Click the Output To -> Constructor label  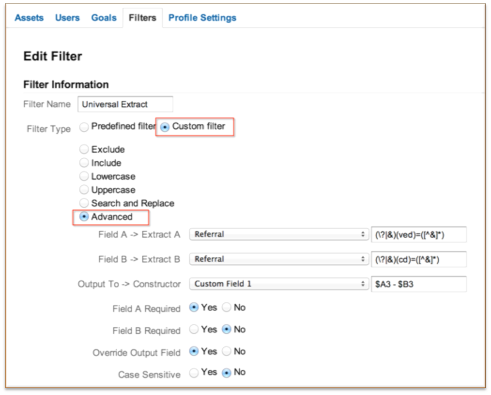coord(129,284)
